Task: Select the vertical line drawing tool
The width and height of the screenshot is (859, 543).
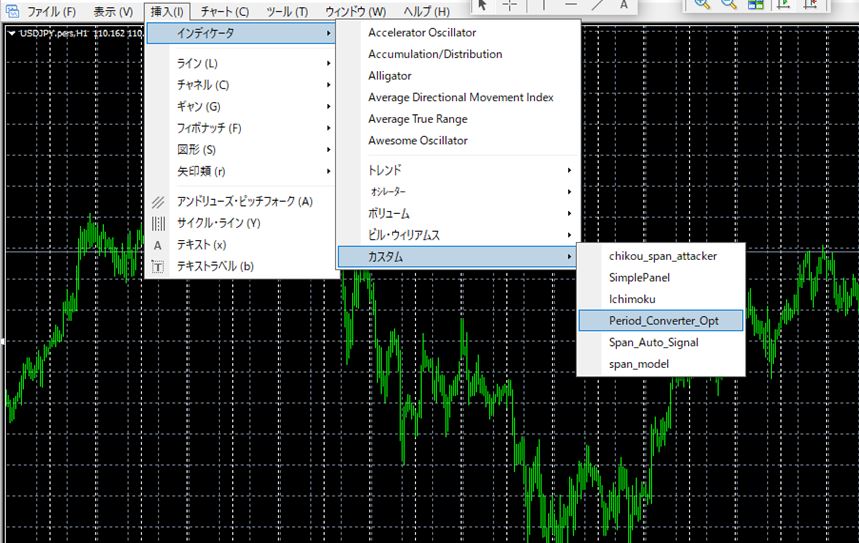Action: point(543,4)
